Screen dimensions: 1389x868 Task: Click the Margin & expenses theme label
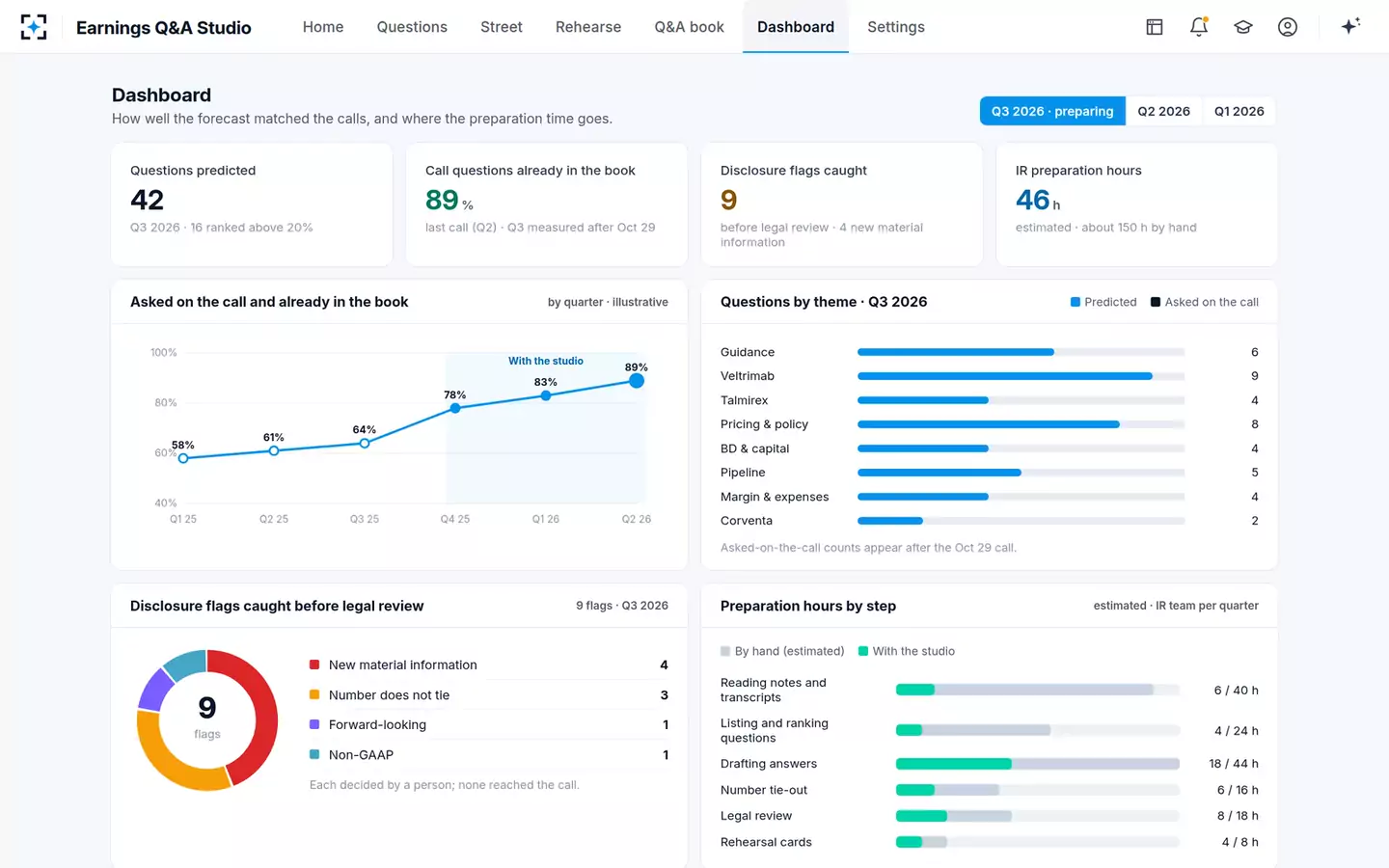coord(775,497)
